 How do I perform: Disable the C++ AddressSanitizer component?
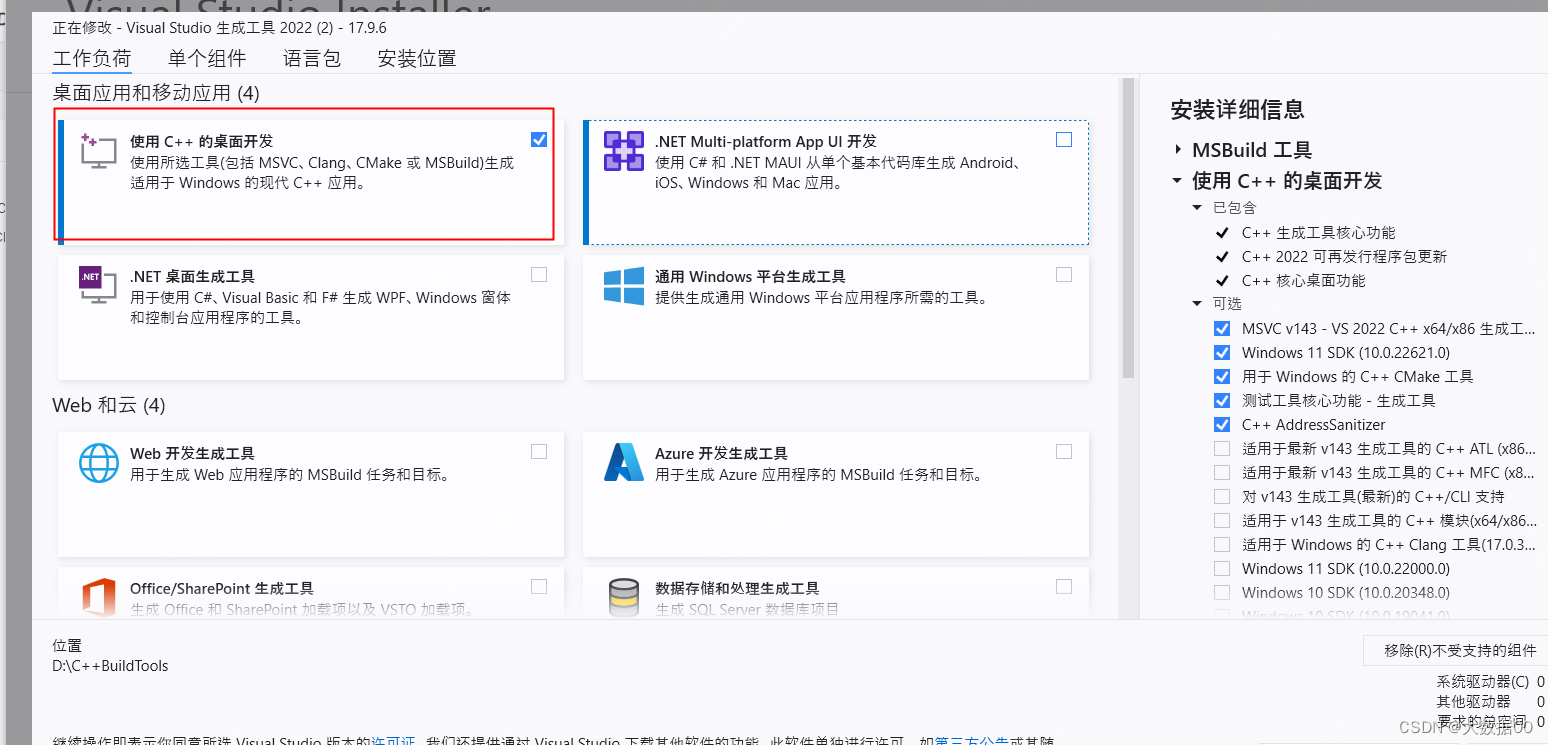click(1221, 424)
